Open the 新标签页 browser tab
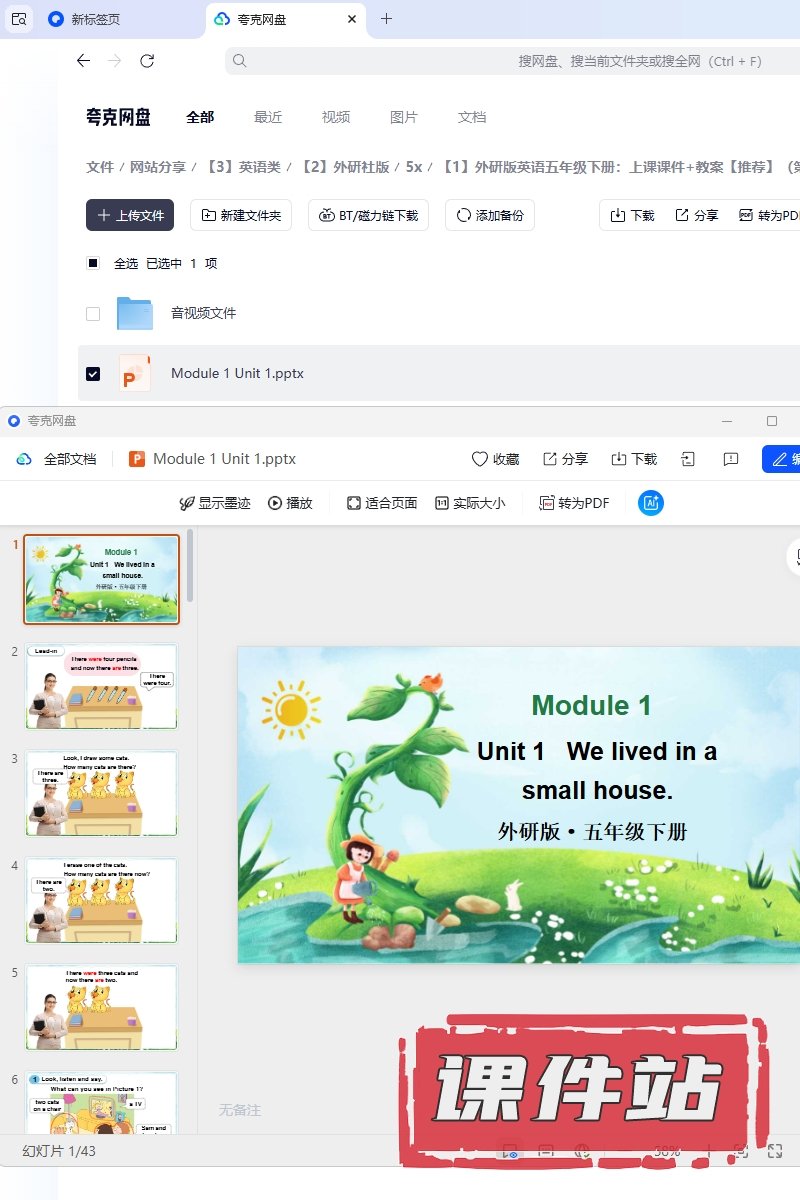Screen dimensions: 800x1200 click(x=95, y=19)
